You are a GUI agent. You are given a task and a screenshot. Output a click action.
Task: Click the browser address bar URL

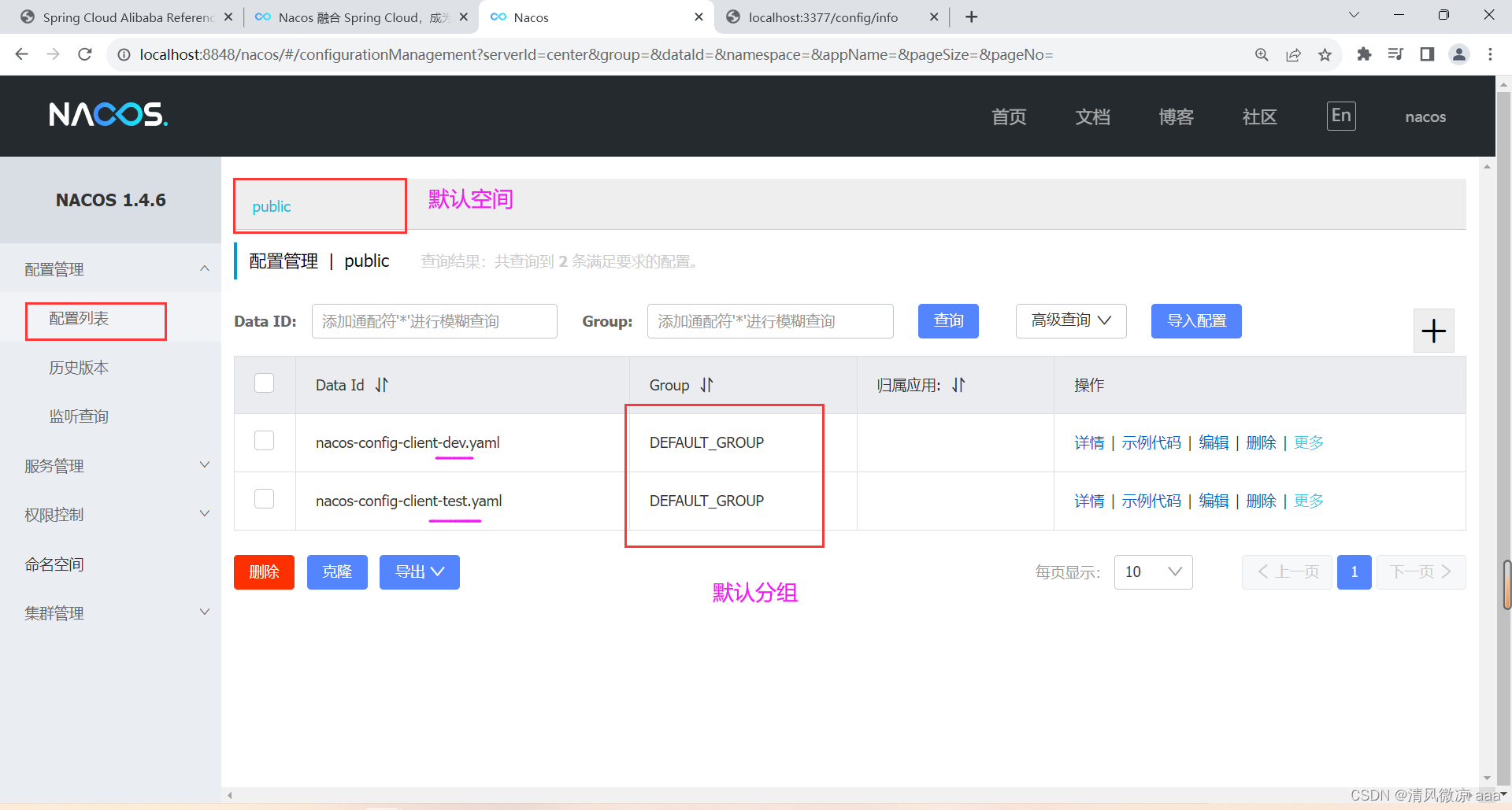click(x=596, y=54)
